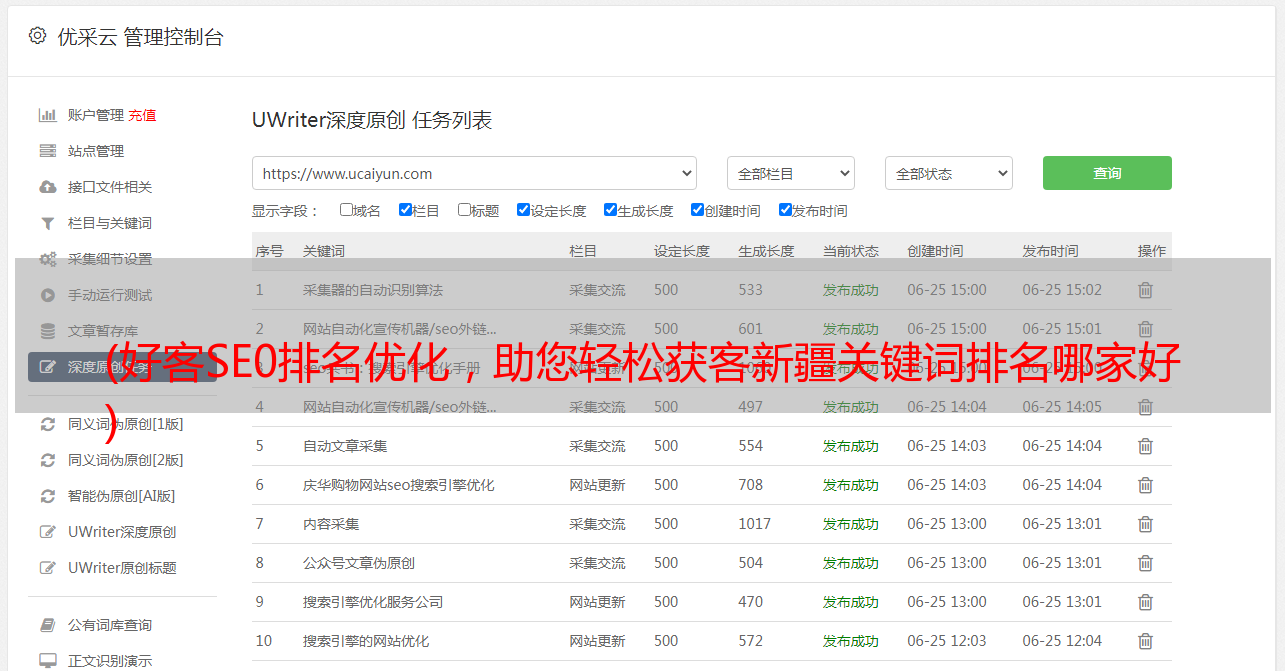Screen dimensions: 1285x671
Task: Click the funnel icon for 栏目与关键词
Action: click(47, 223)
